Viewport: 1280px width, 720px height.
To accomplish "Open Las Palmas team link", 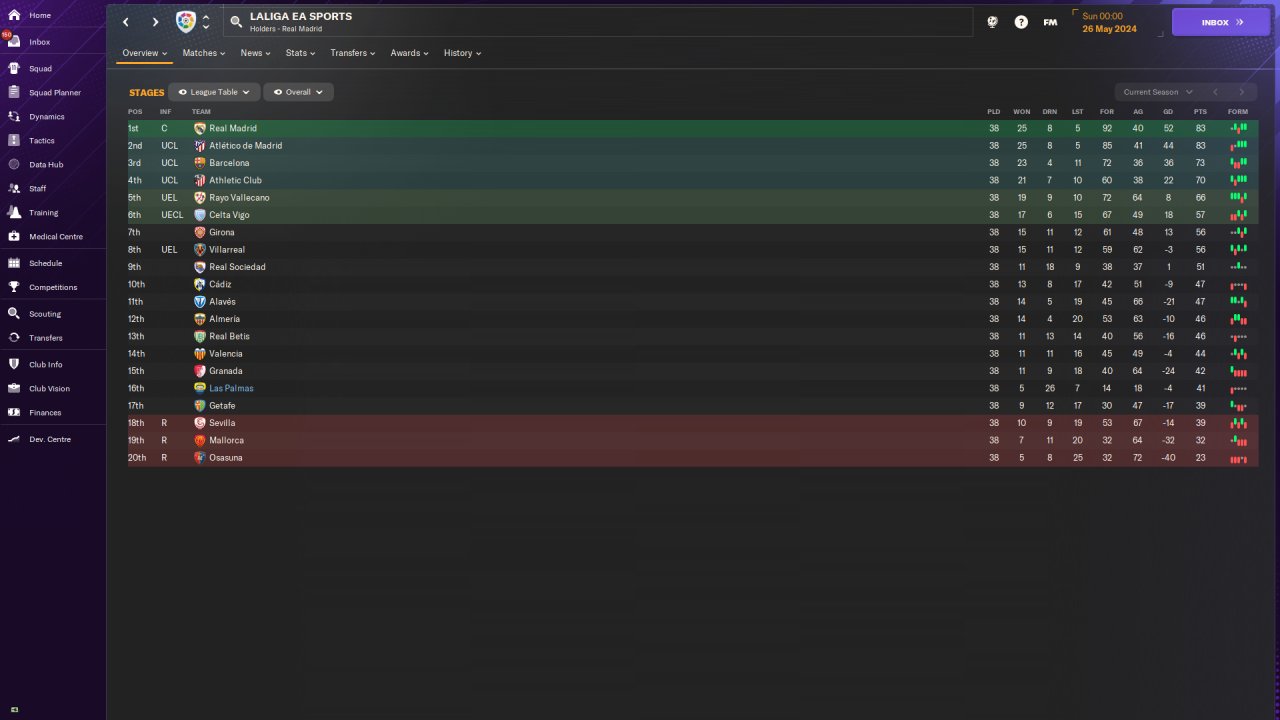I will click(x=231, y=389).
